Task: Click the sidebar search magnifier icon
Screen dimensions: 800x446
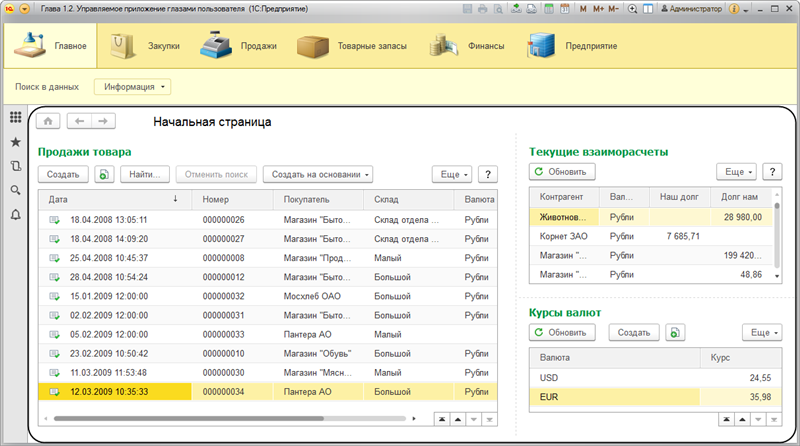Action: pos(15,190)
